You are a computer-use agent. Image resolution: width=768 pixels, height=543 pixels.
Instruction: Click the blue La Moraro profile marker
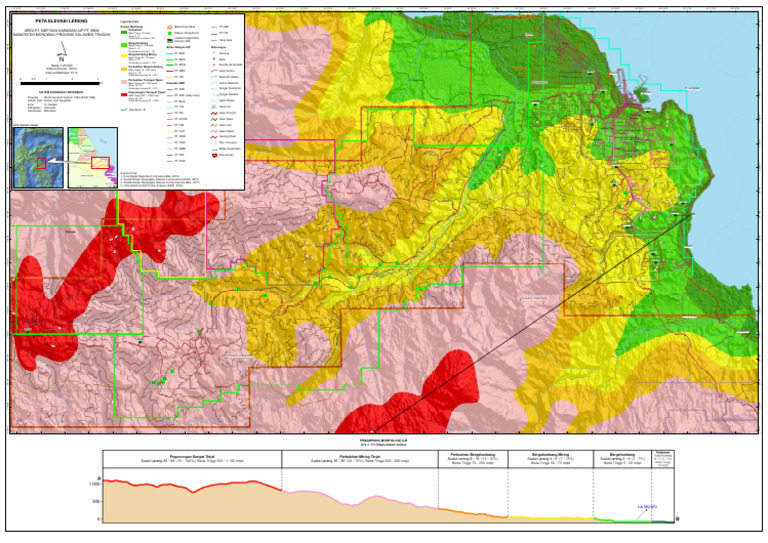(x=646, y=508)
